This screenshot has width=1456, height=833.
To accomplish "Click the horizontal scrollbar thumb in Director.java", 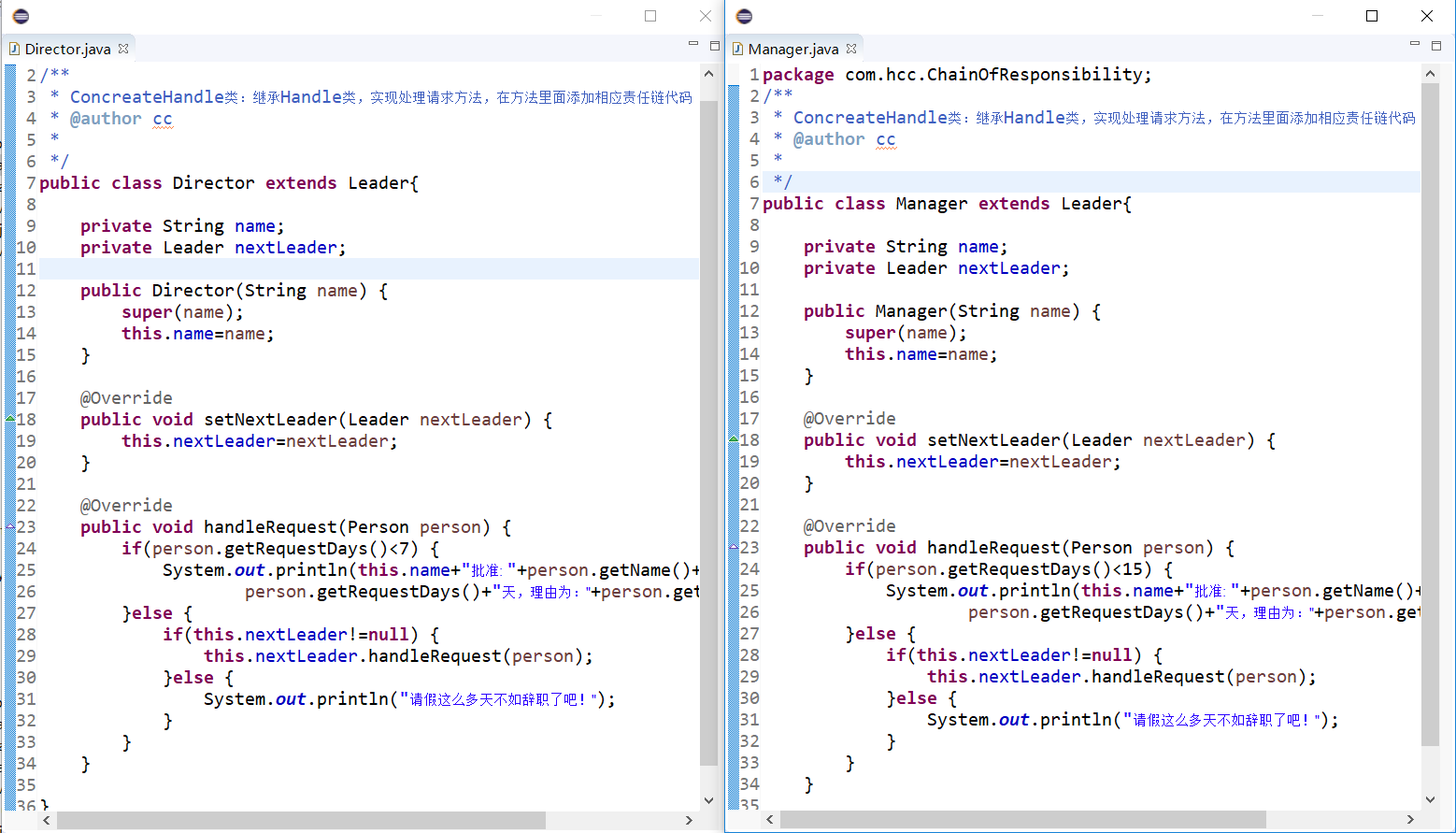I will (301, 820).
